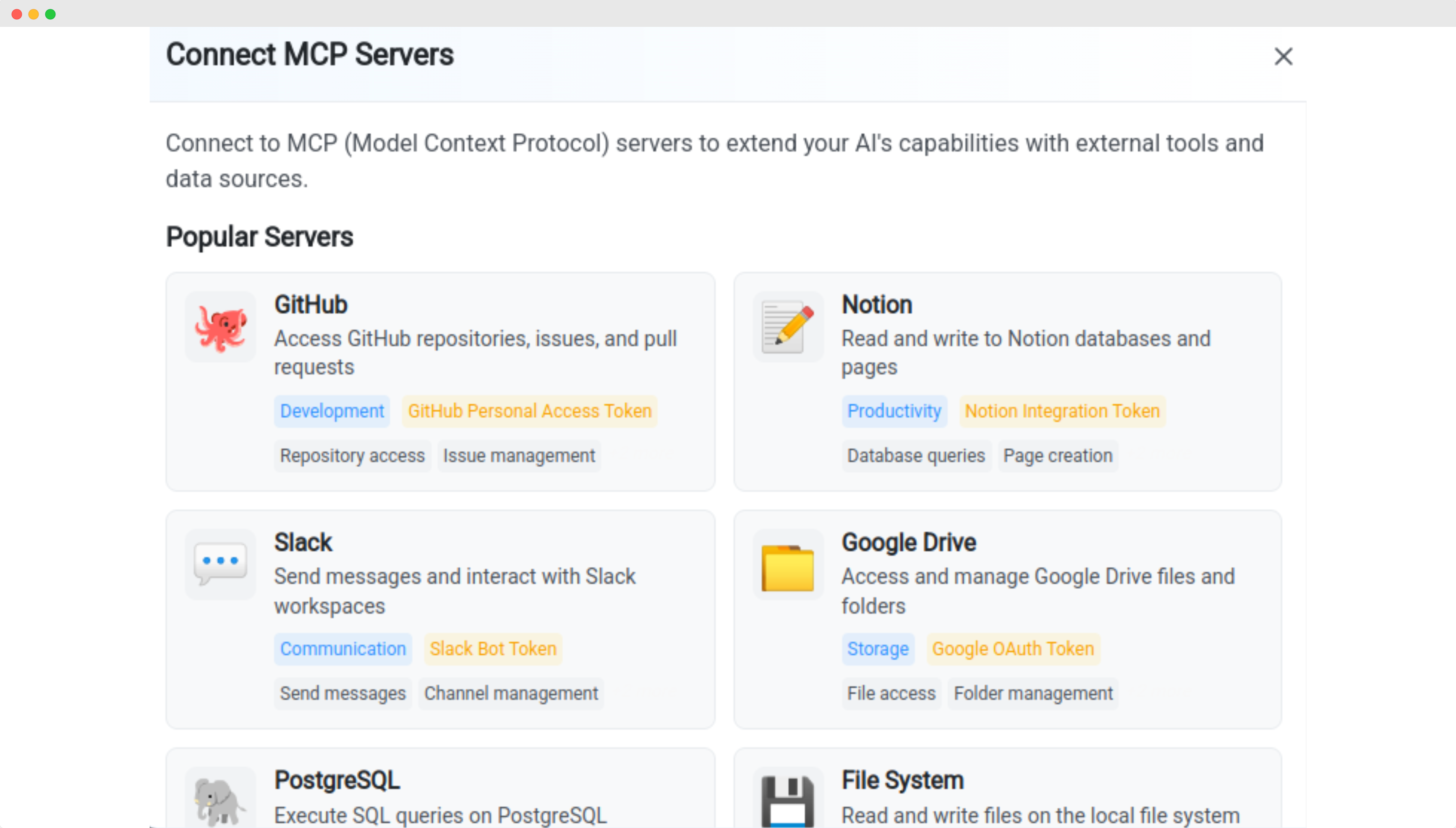
Task: Click the Issue management feature tag
Action: tap(519, 455)
